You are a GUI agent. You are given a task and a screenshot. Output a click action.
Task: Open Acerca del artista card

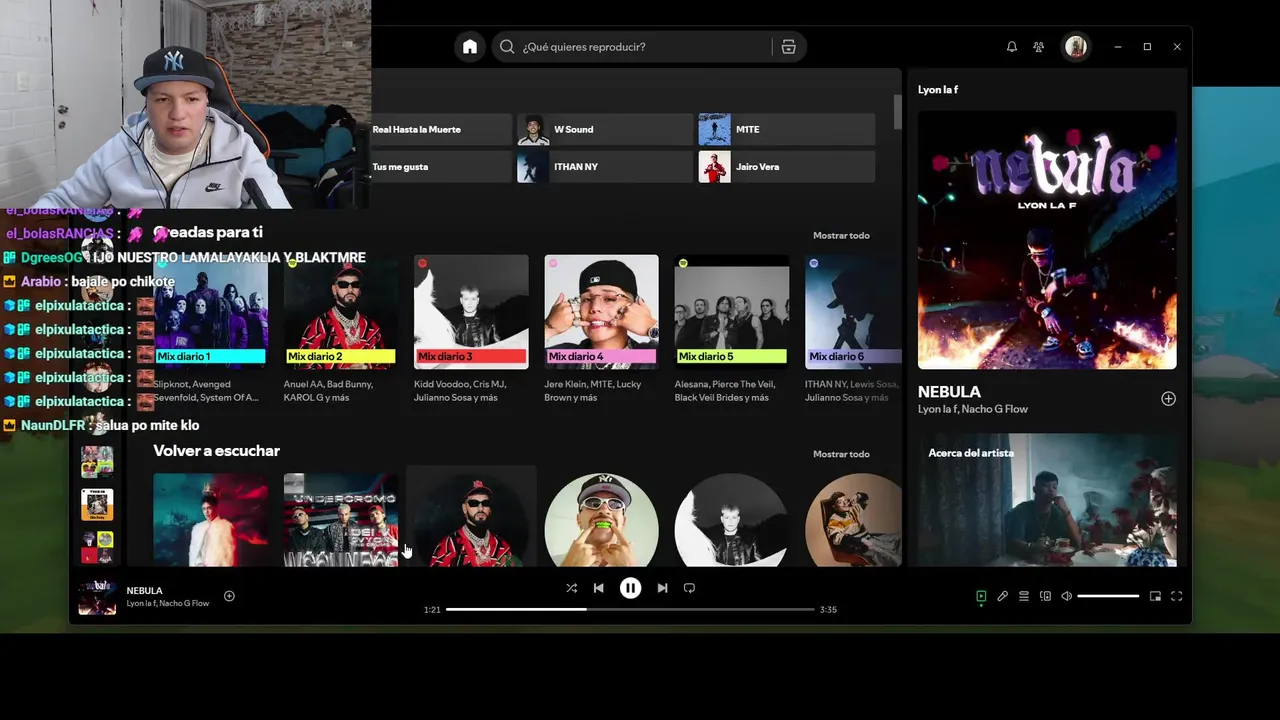1047,500
